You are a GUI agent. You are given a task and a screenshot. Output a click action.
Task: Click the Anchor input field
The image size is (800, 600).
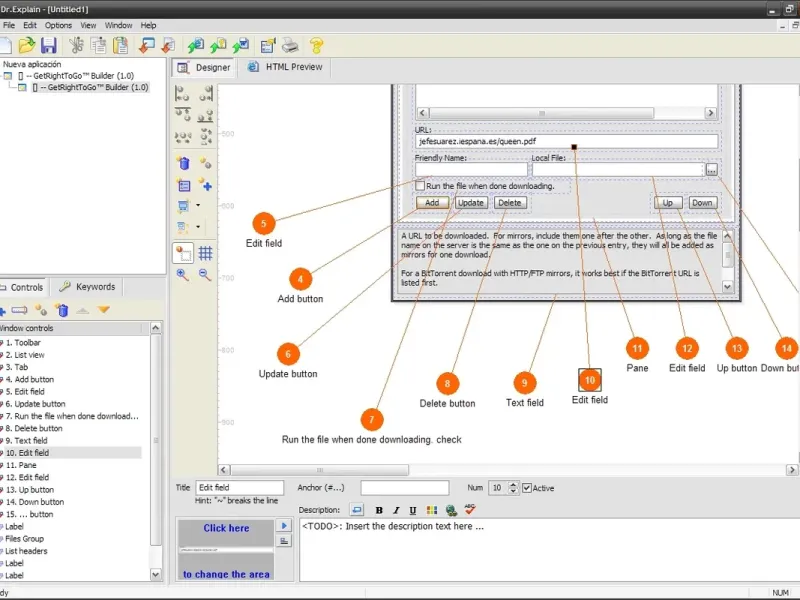(x=404, y=488)
